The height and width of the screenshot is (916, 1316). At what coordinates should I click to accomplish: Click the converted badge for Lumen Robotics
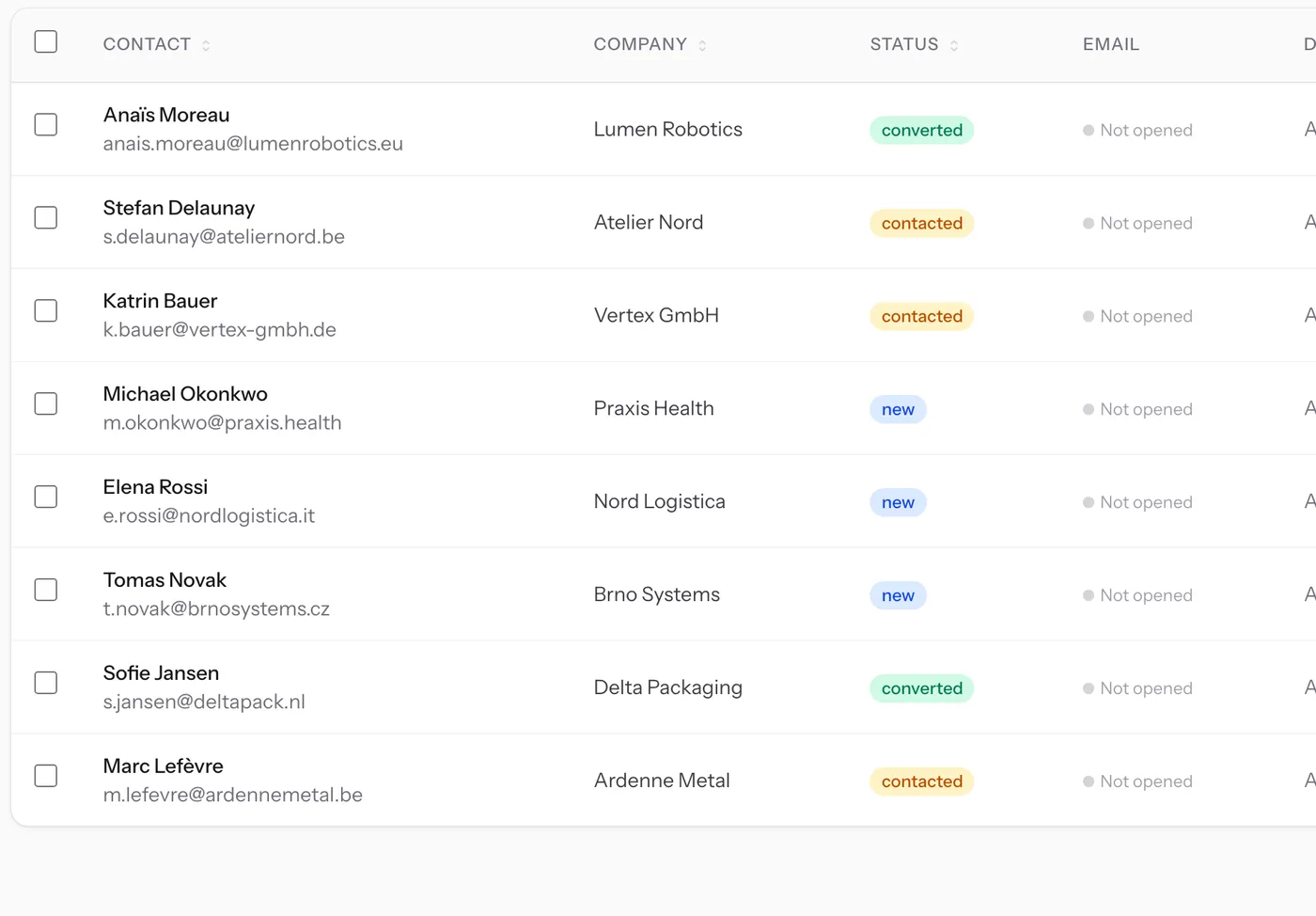(x=922, y=130)
